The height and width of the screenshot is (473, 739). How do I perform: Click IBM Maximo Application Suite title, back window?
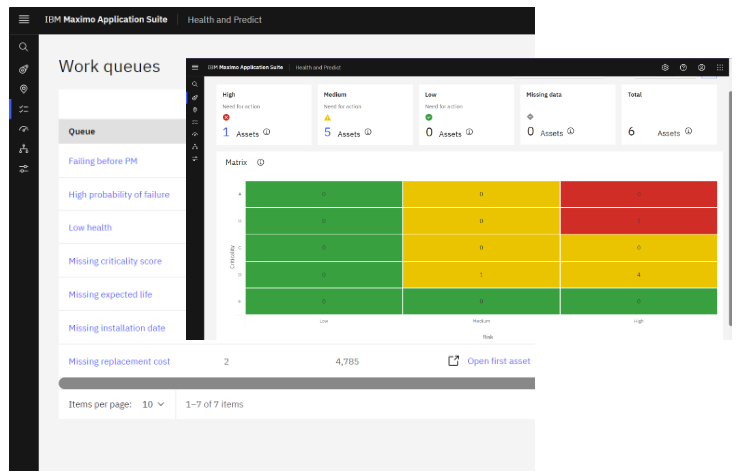point(106,19)
